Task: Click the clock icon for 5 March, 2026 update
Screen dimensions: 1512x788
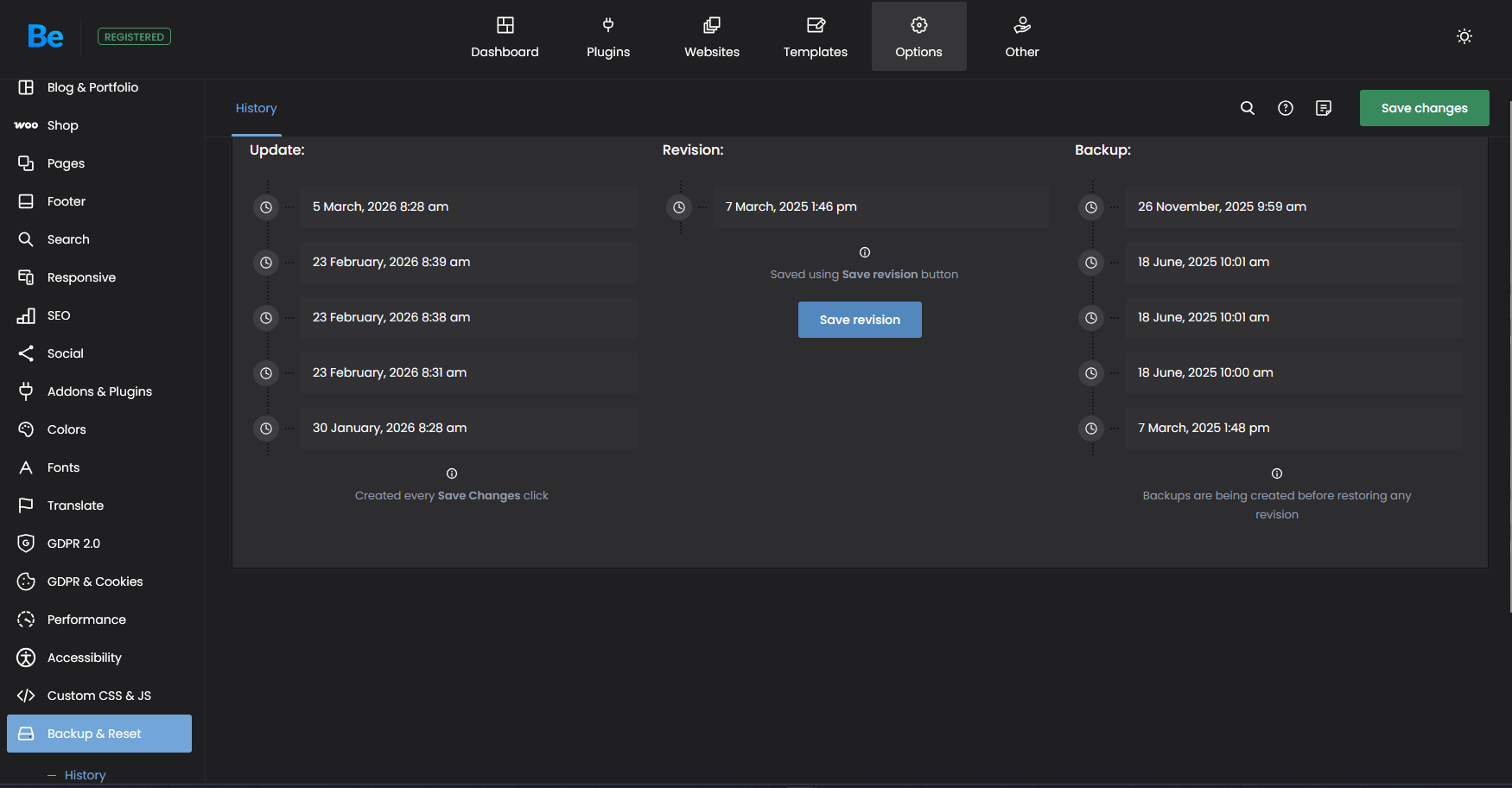Action: click(x=266, y=207)
